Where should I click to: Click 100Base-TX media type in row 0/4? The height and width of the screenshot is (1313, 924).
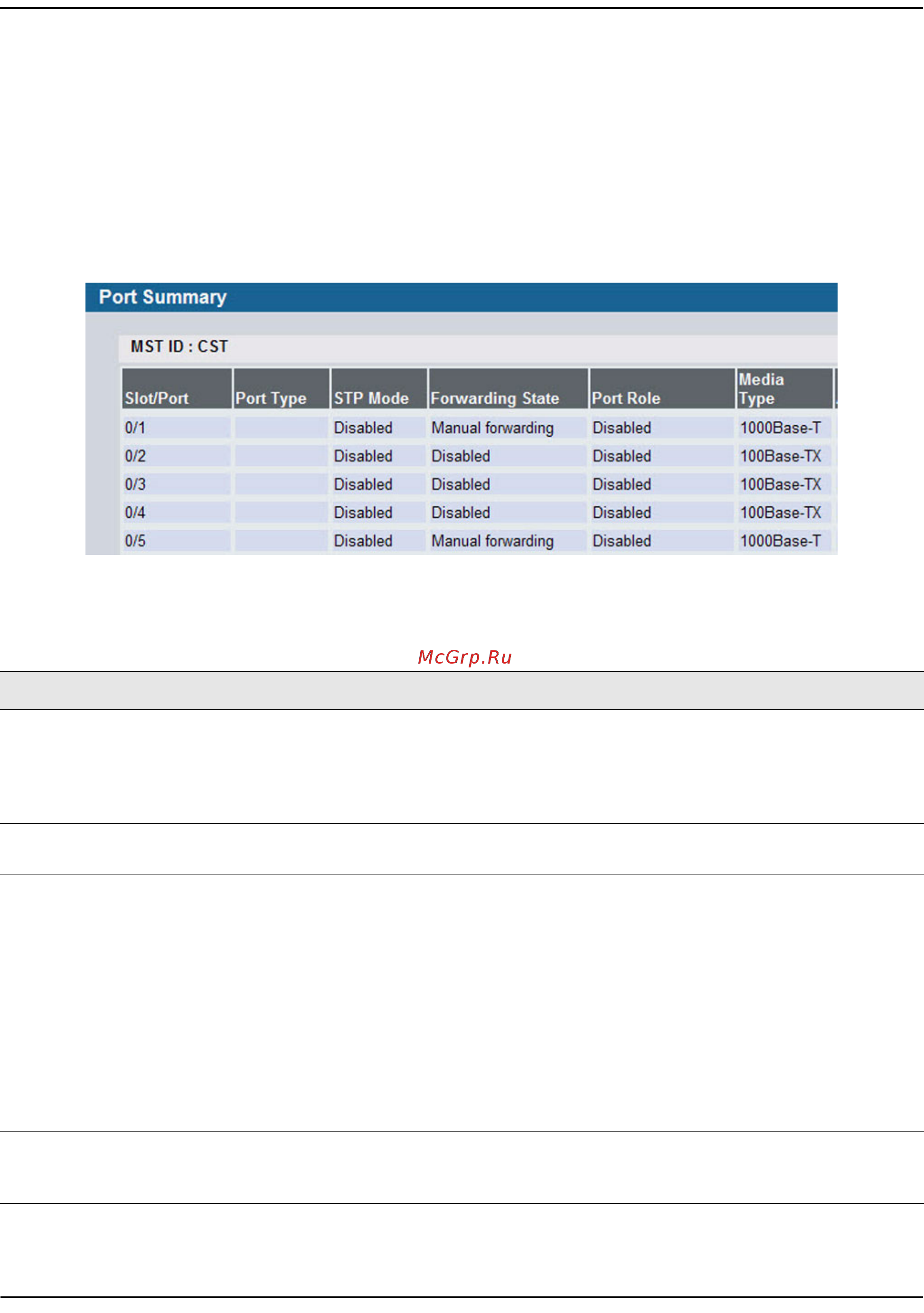tap(781, 513)
